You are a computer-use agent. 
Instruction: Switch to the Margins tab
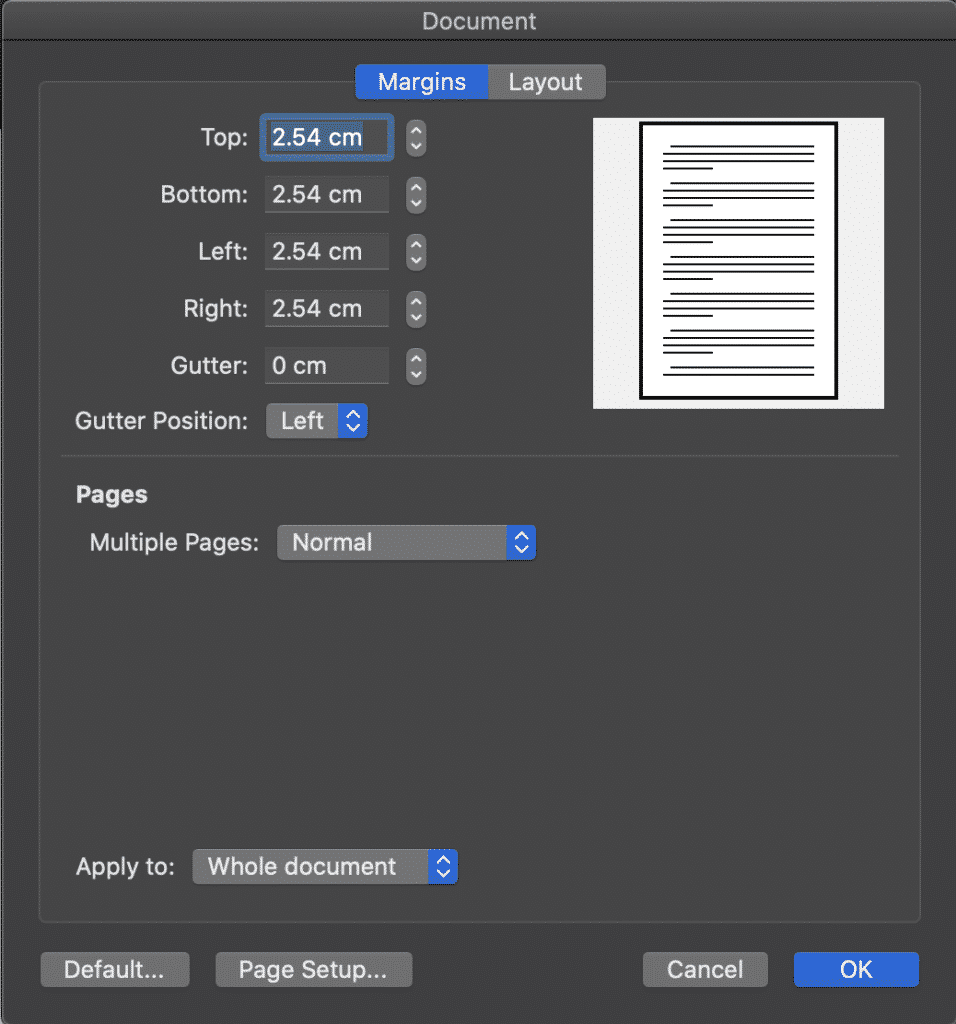point(421,82)
